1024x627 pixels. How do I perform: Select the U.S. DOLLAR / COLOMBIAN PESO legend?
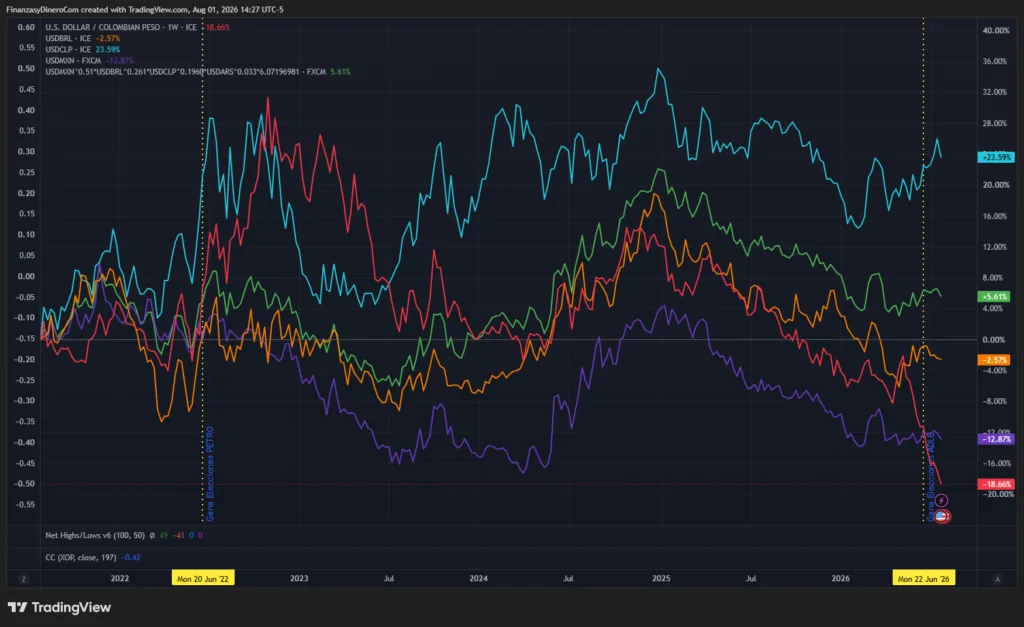coord(121,27)
